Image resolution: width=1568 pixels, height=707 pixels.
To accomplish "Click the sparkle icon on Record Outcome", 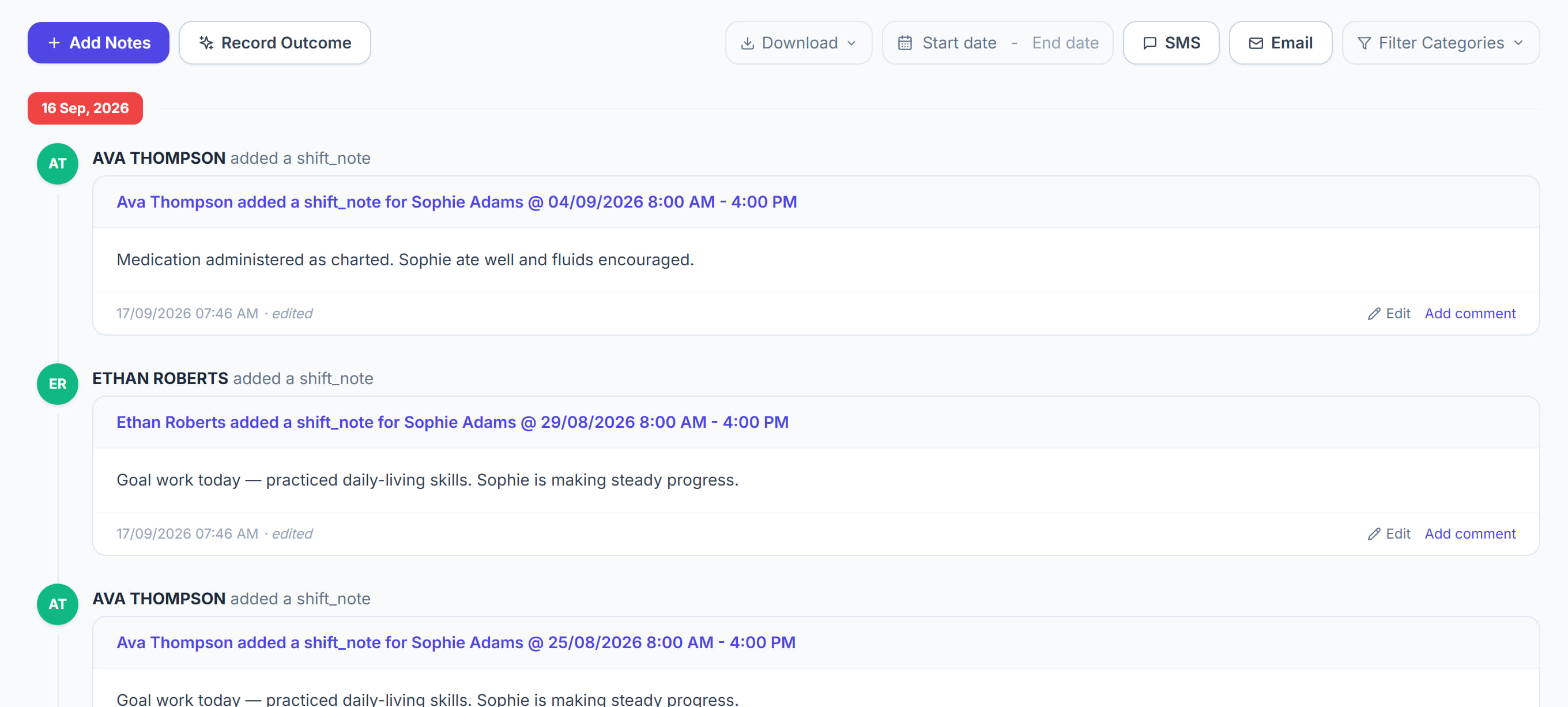I will [206, 43].
